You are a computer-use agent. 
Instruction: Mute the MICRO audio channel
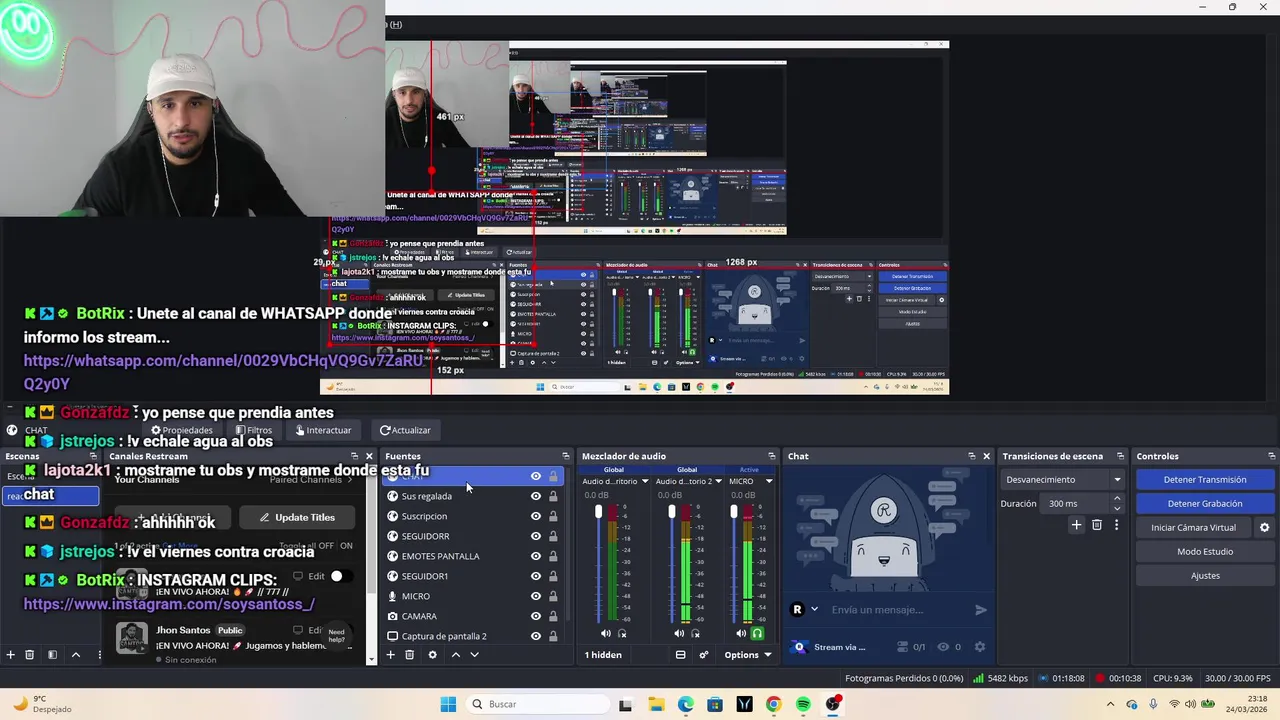pos(741,633)
